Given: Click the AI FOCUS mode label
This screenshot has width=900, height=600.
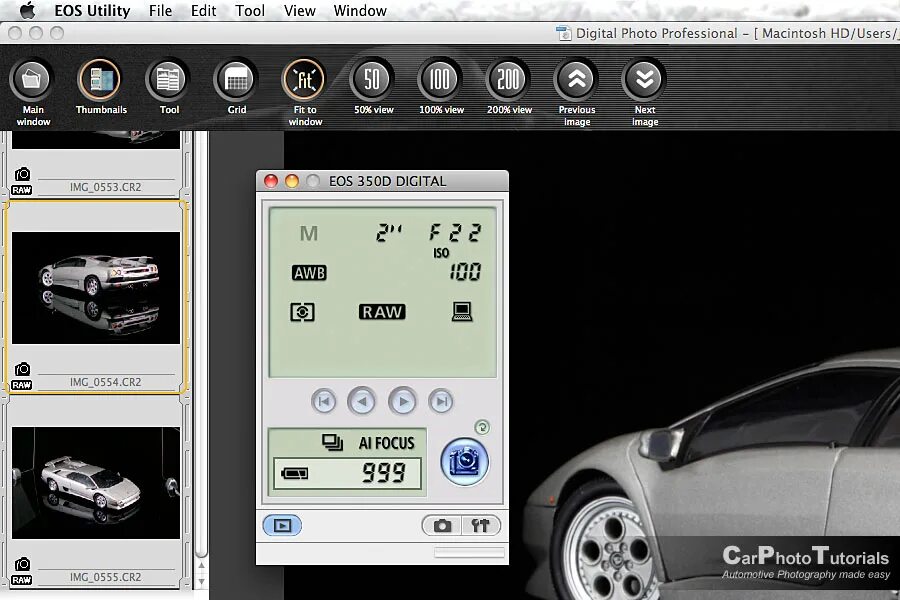Looking at the screenshot, I should pos(386,443).
